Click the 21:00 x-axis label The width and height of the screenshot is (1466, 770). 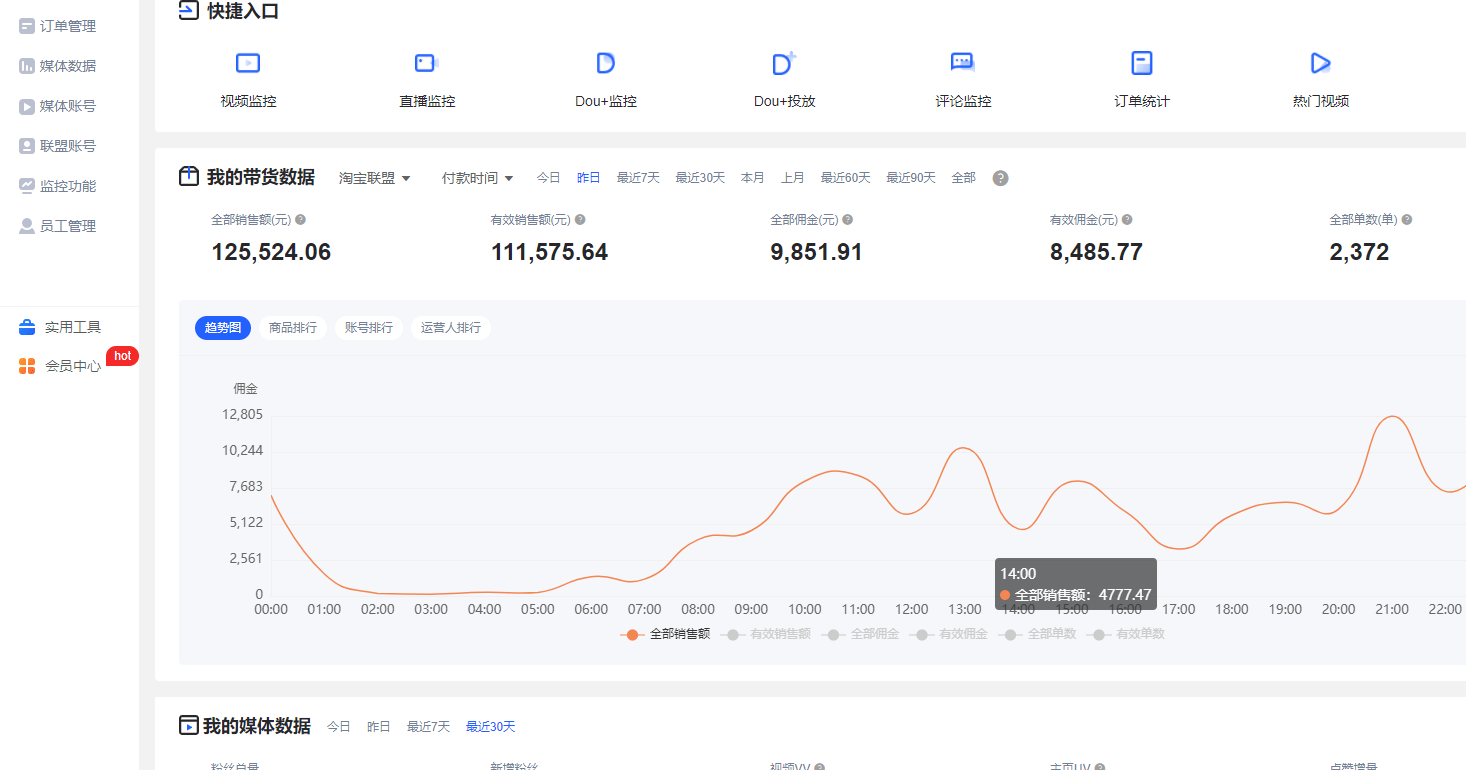coord(1392,609)
